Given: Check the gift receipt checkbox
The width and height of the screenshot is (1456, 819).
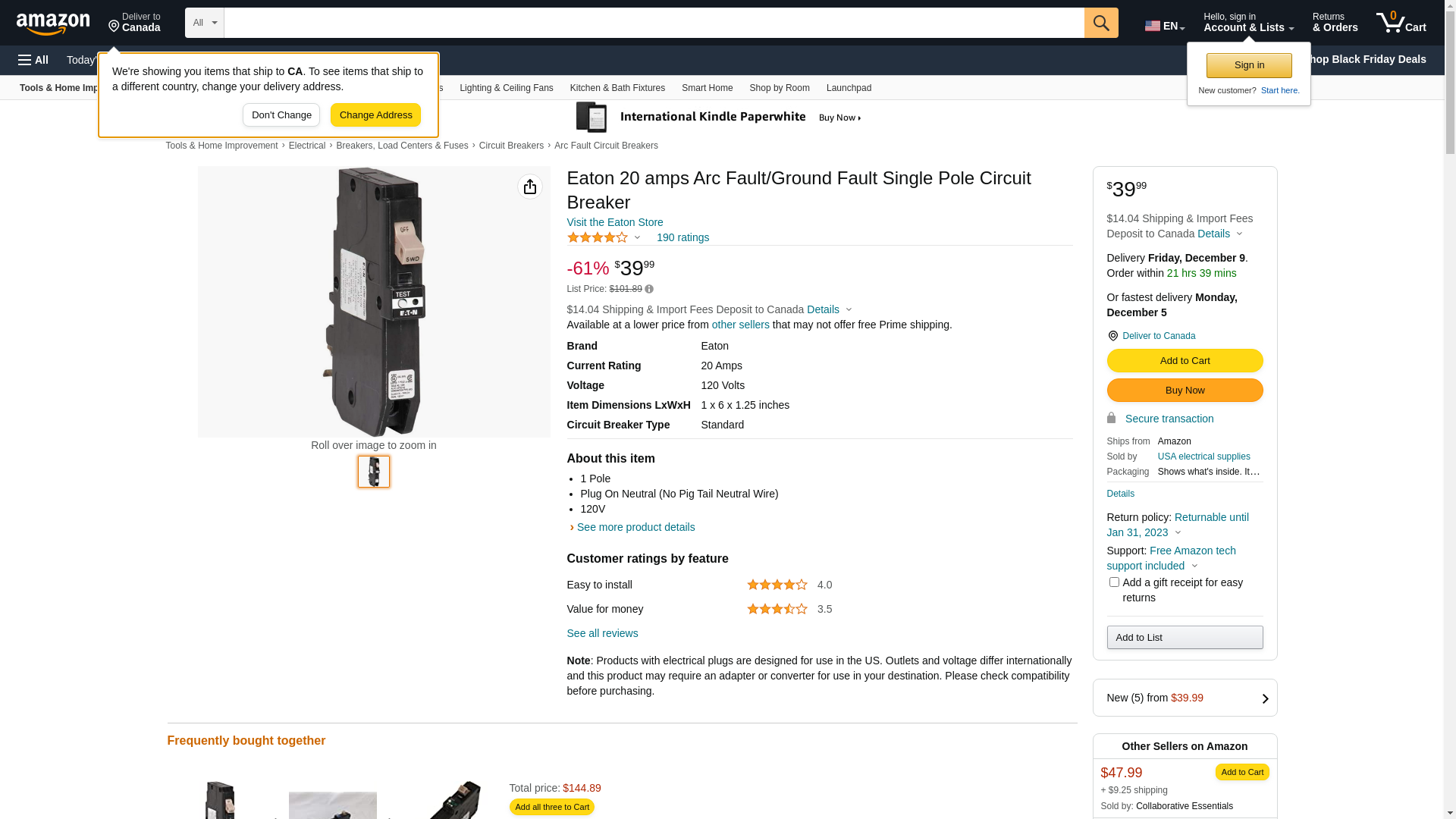Looking at the screenshot, I should tap(1114, 582).
